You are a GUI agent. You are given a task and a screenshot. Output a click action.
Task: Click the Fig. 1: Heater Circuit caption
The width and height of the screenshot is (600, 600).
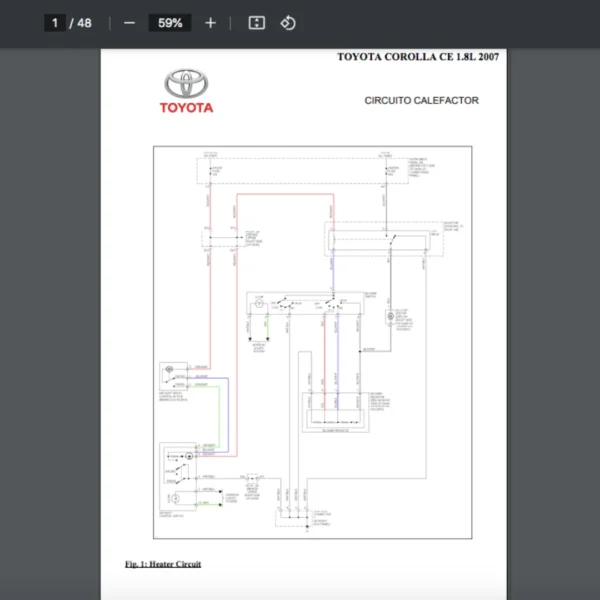[x=163, y=564]
